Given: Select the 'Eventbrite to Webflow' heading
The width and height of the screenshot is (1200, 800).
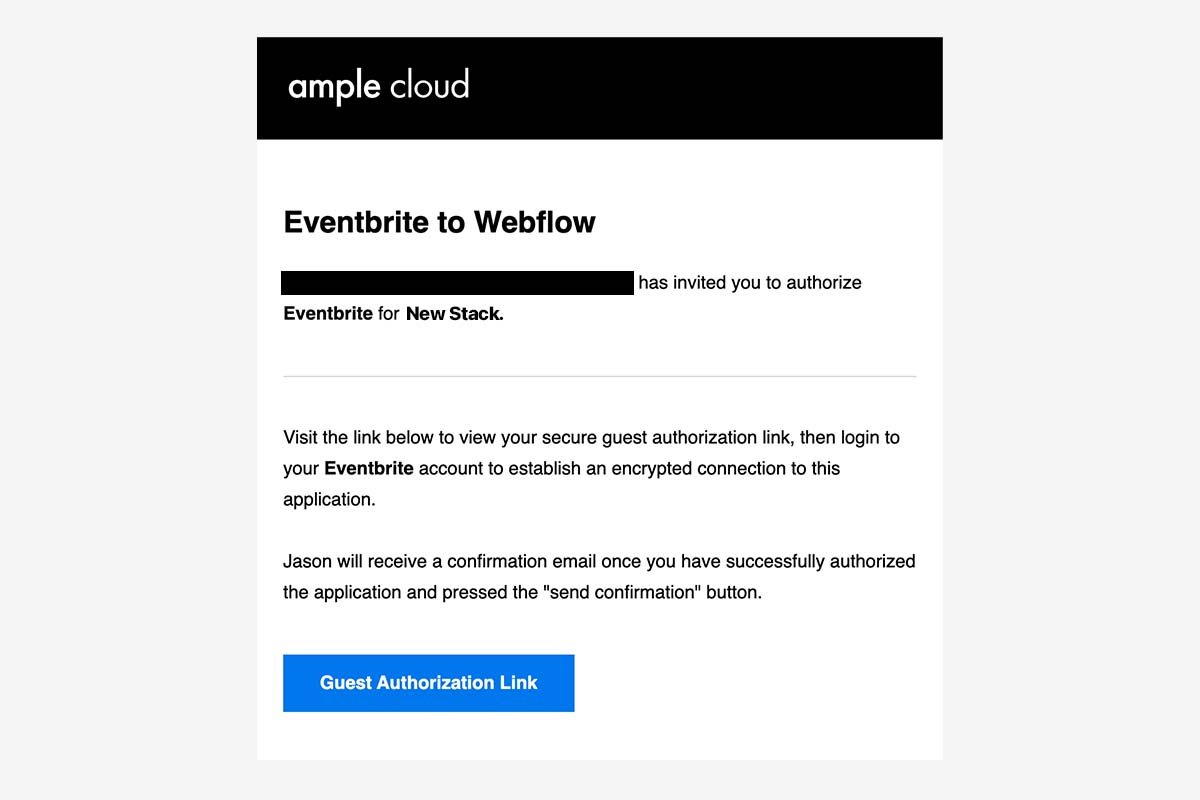Looking at the screenshot, I should 439,222.
